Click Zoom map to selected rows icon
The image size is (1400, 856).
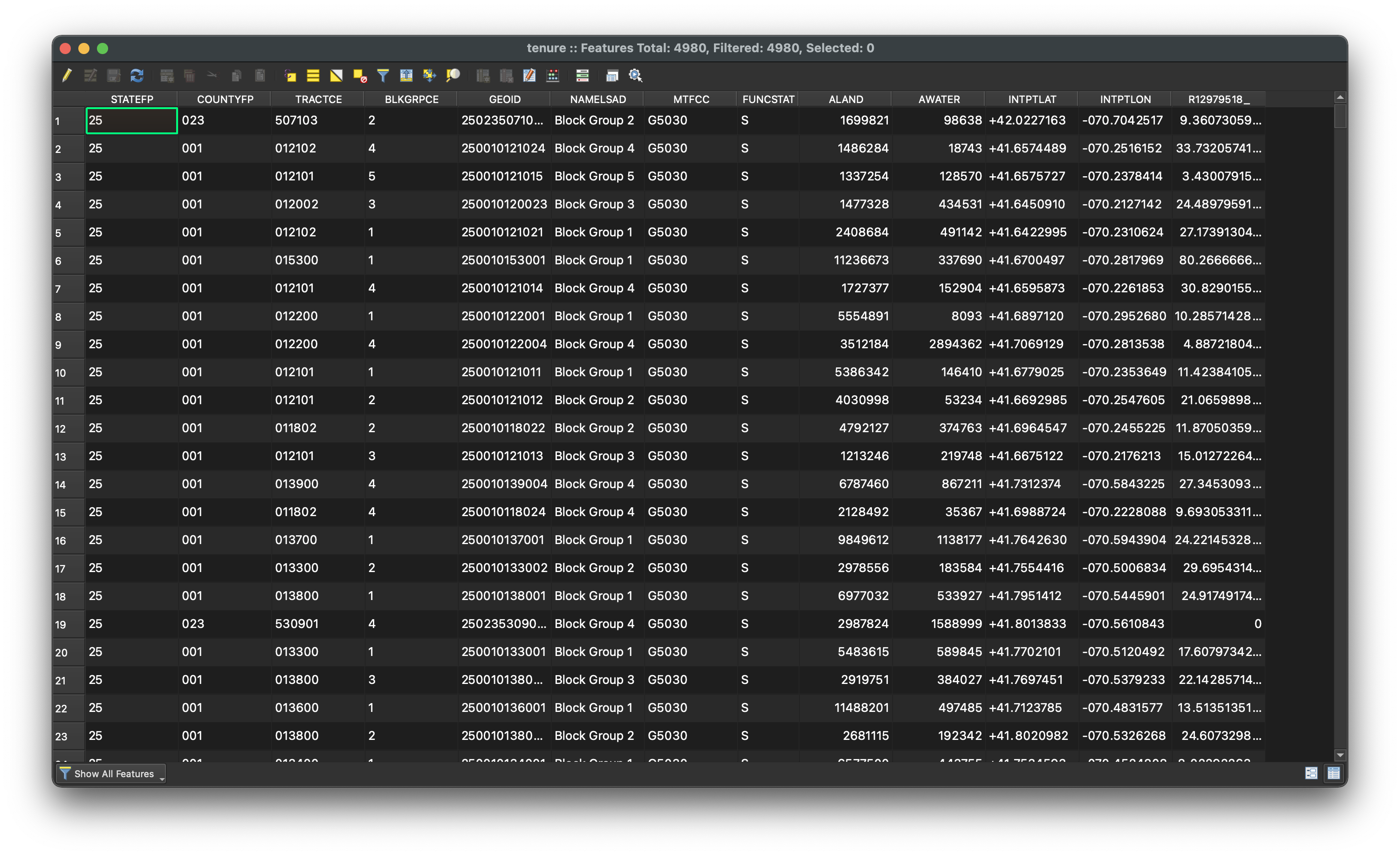point(453,75)
